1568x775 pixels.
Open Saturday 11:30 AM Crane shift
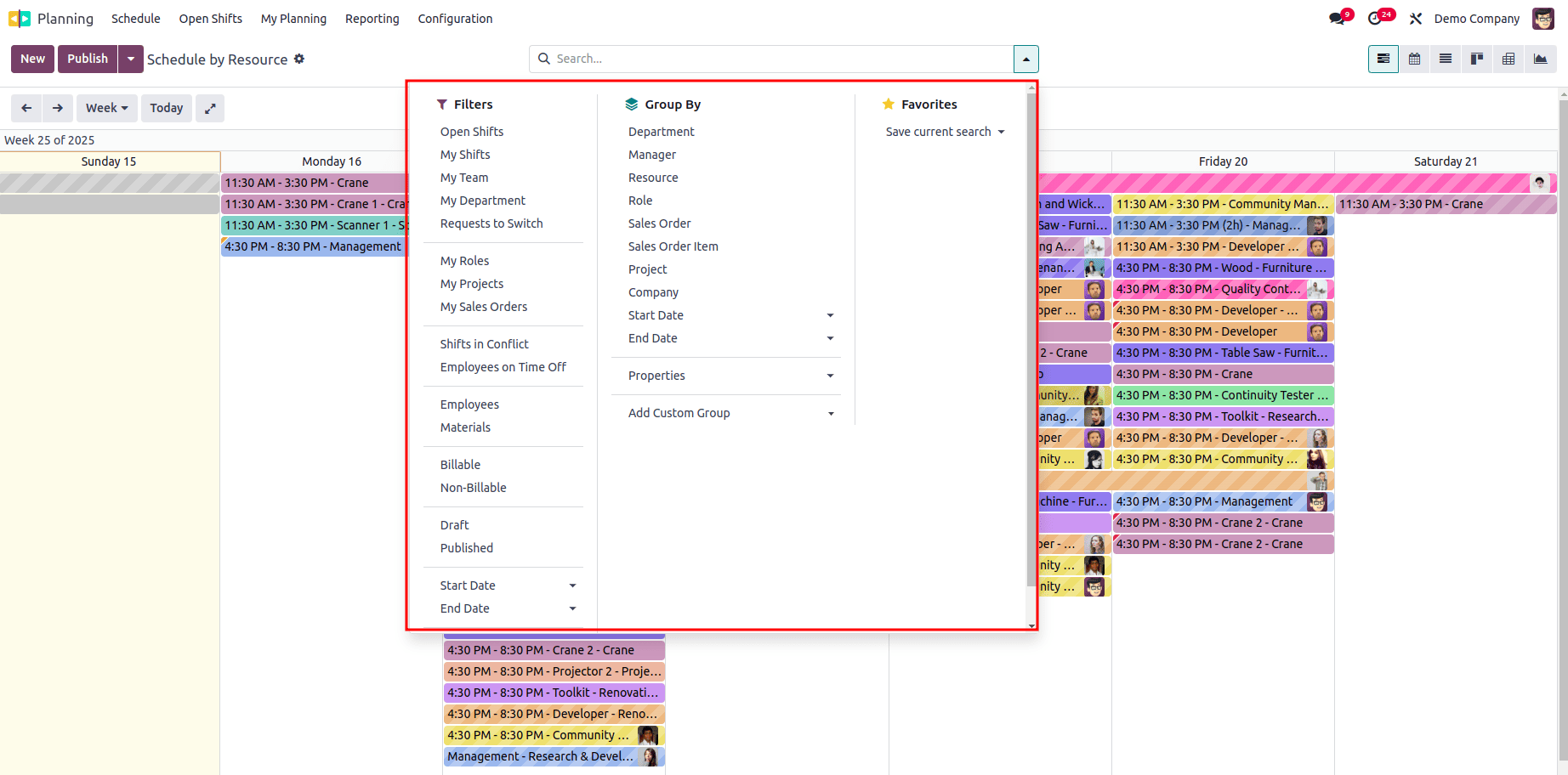(x=1446, y=204)
